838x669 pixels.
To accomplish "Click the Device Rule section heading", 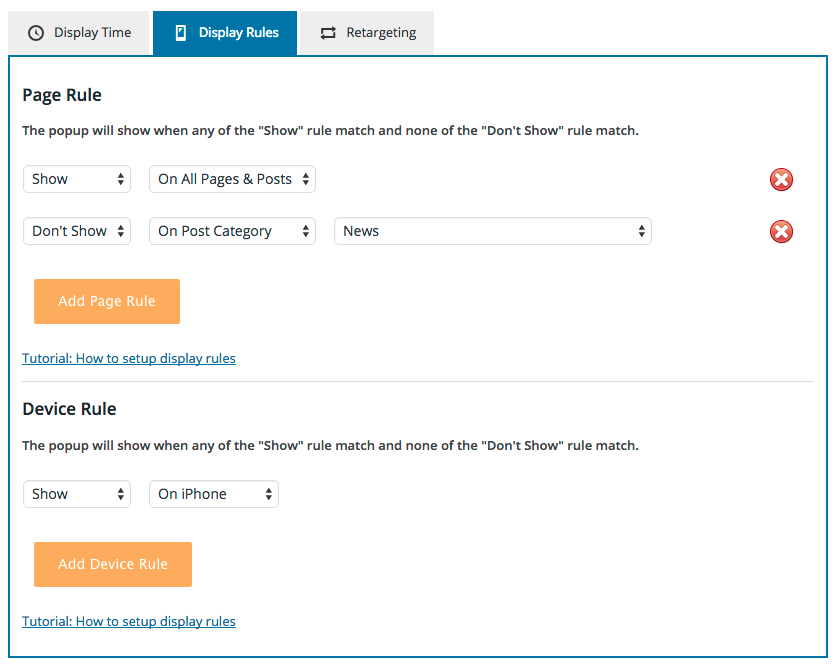I will click(x=69, y=409).
